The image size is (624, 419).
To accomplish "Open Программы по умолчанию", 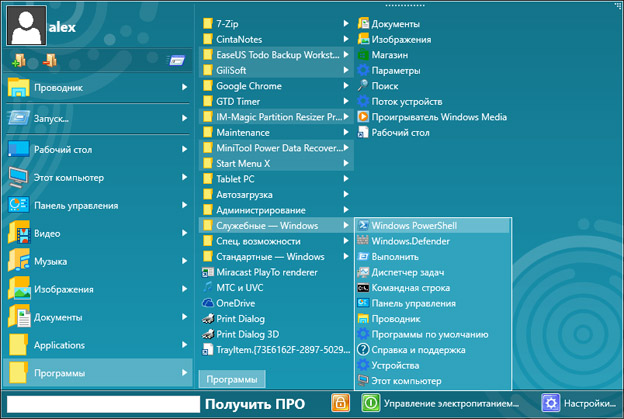I will pyautogui.click(x=433, y=334).
